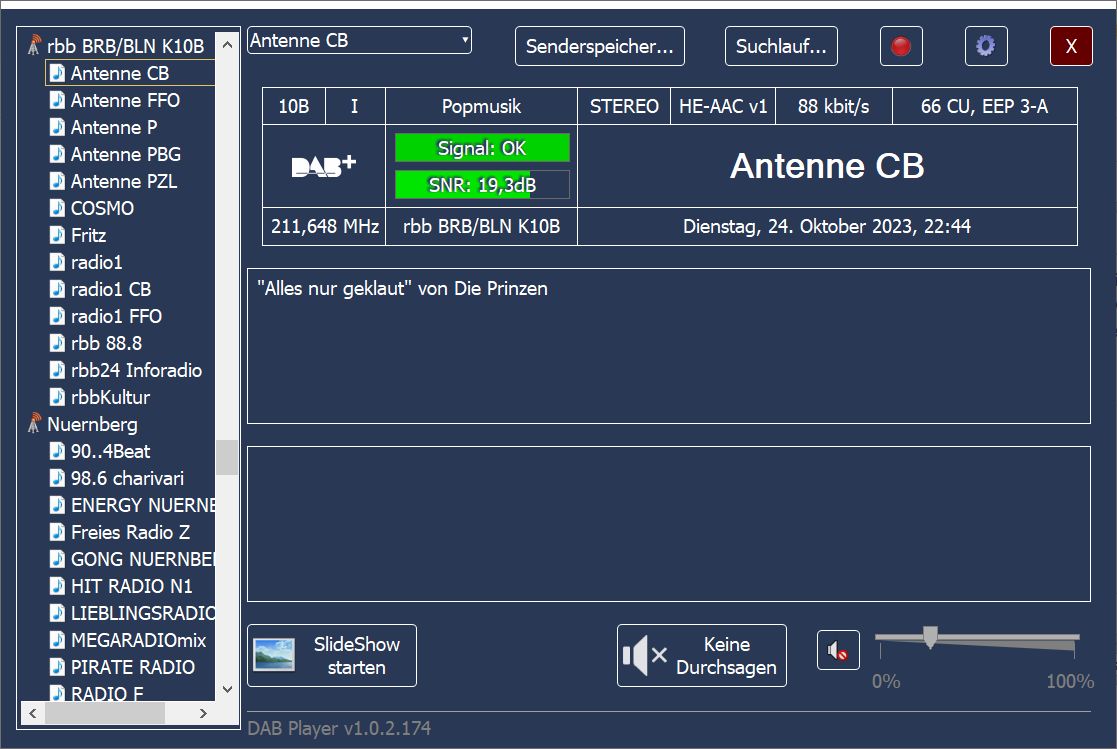Click the ensemble name cell rbb BRB/BLN K10B

[482, 227]
